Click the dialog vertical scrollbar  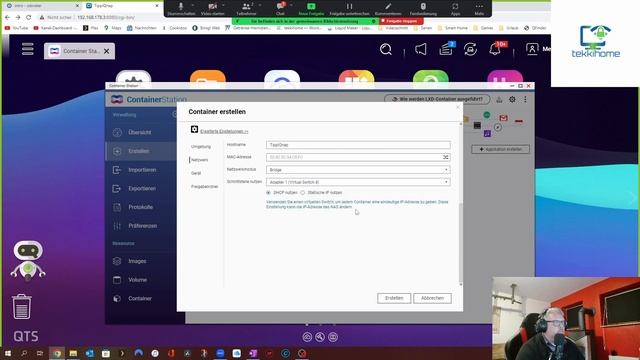[x=461, y=204]
